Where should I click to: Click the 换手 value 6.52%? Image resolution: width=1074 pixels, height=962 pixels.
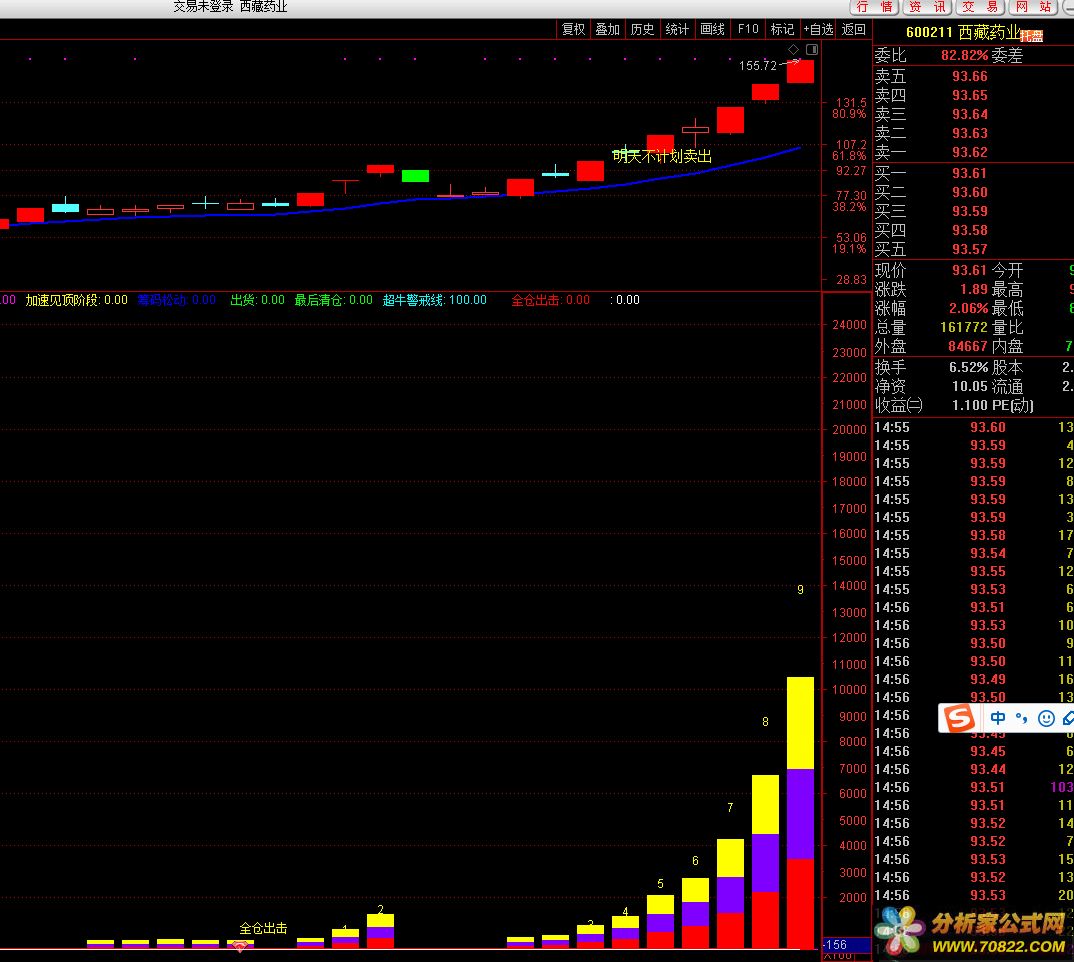[x=968, y=367]
